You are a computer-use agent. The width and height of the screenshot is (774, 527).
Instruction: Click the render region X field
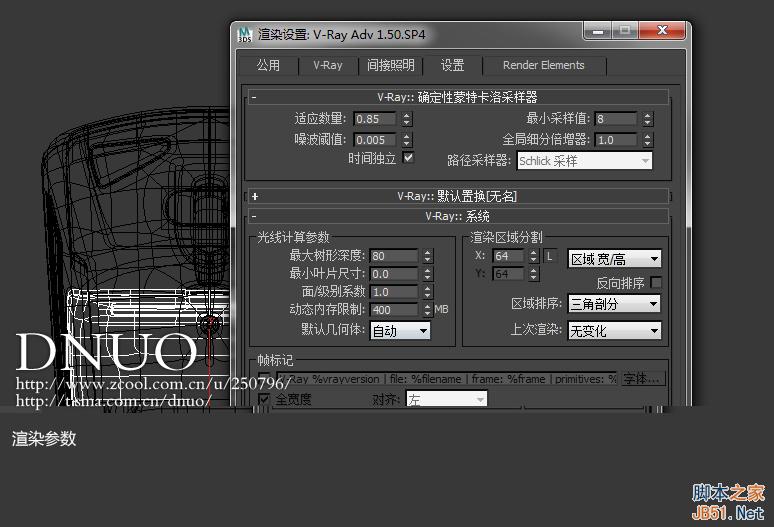508,256
